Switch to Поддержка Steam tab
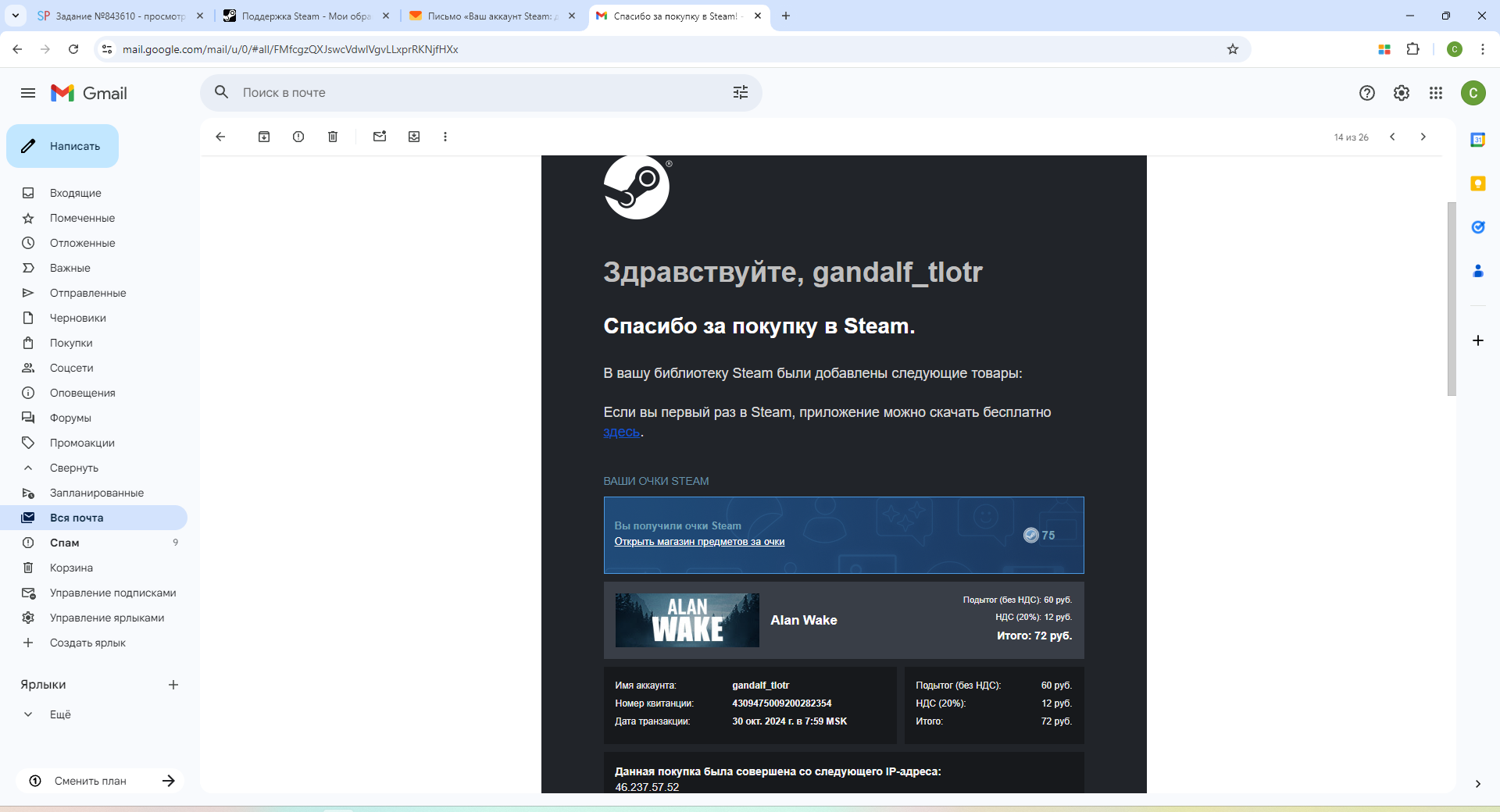Screen dimensions: 1500x812 click(x=306, y=16)
